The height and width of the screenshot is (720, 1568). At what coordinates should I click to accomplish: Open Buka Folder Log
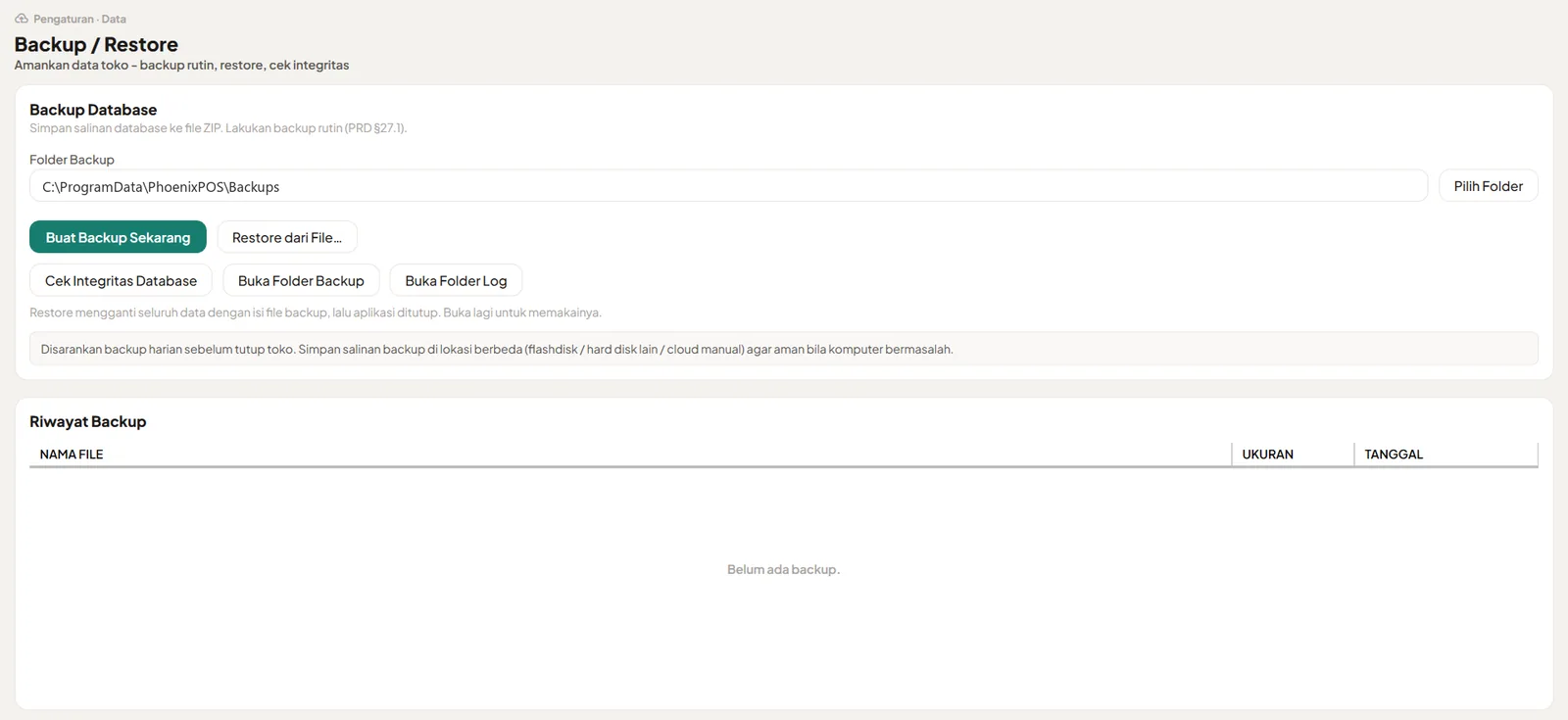[456, 280]
